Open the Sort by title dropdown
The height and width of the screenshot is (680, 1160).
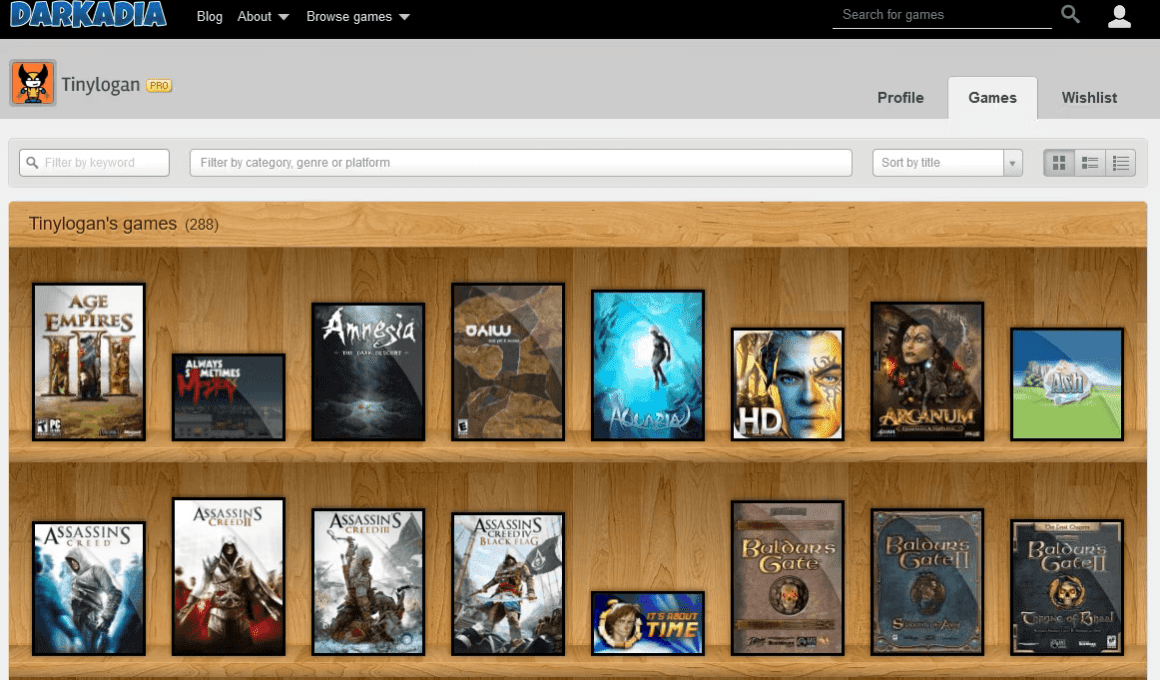(x=947, y=163)
